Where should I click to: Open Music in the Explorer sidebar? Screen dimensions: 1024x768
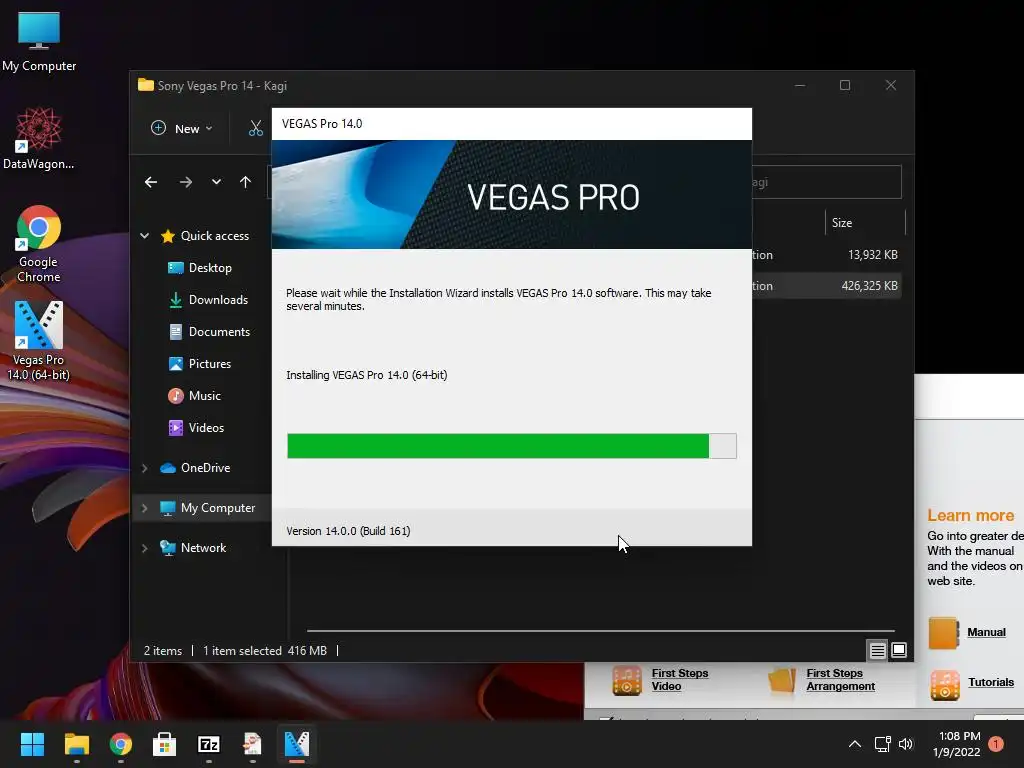click(x=194, y=396)
